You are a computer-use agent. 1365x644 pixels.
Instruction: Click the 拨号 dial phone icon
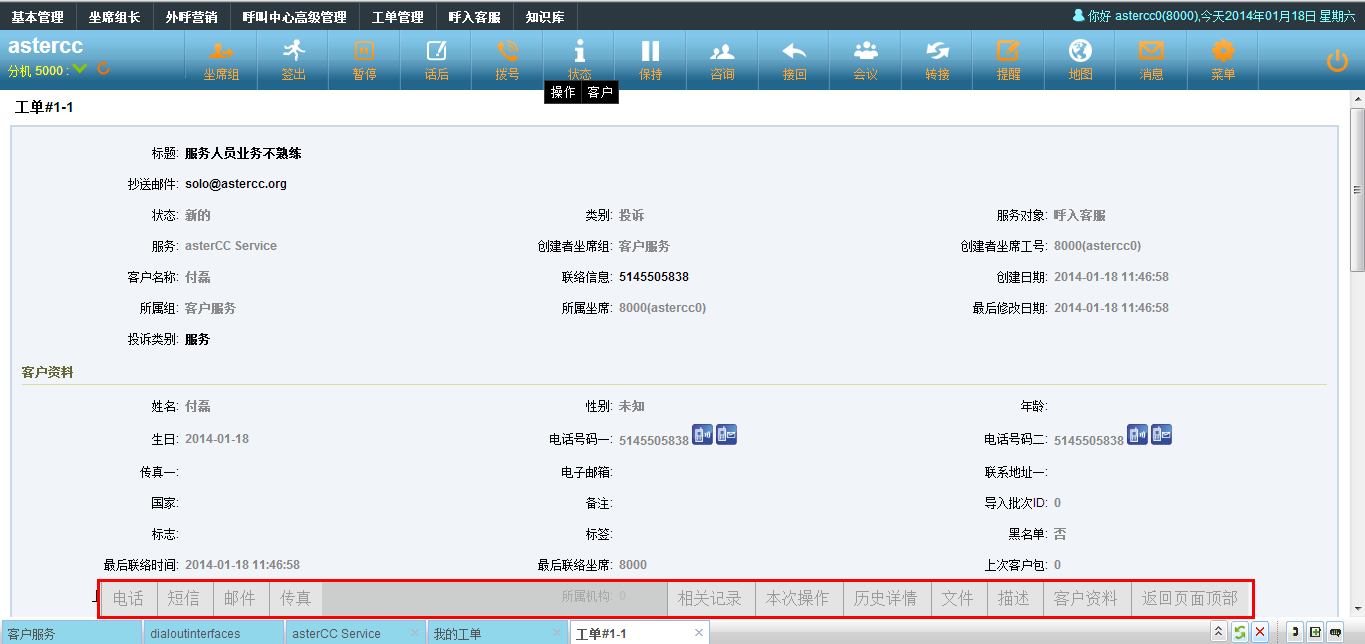click(x=507, y=52)
